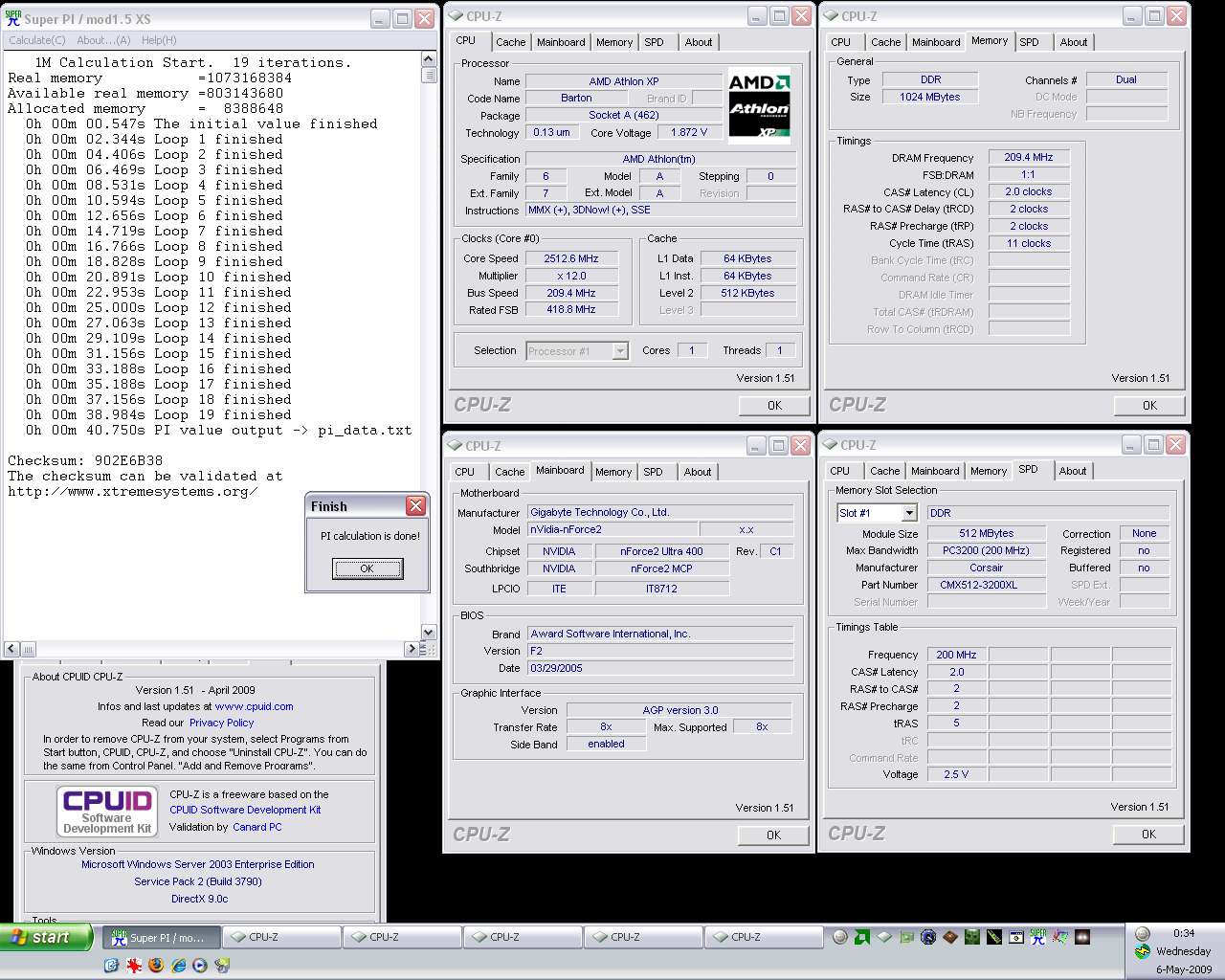Screen dimensions: 1225x980
Task: Open the About...(A) menu in Super PI
Action: 103,40
